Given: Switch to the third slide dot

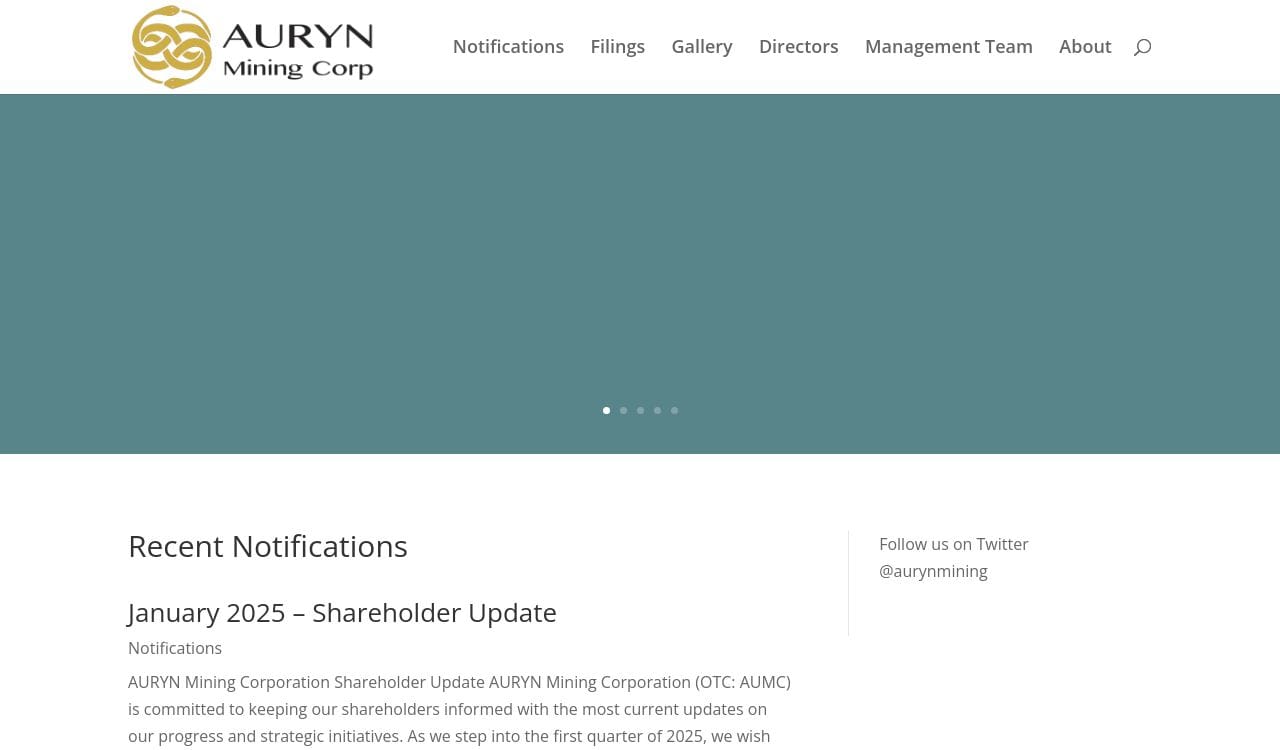Looking at the screenshot, I should click(x=640, y=410).
